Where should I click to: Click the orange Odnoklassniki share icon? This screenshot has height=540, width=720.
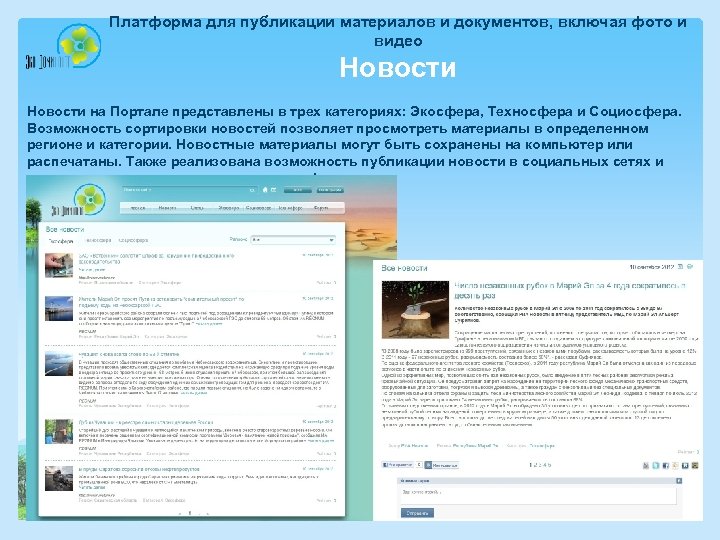675,466
